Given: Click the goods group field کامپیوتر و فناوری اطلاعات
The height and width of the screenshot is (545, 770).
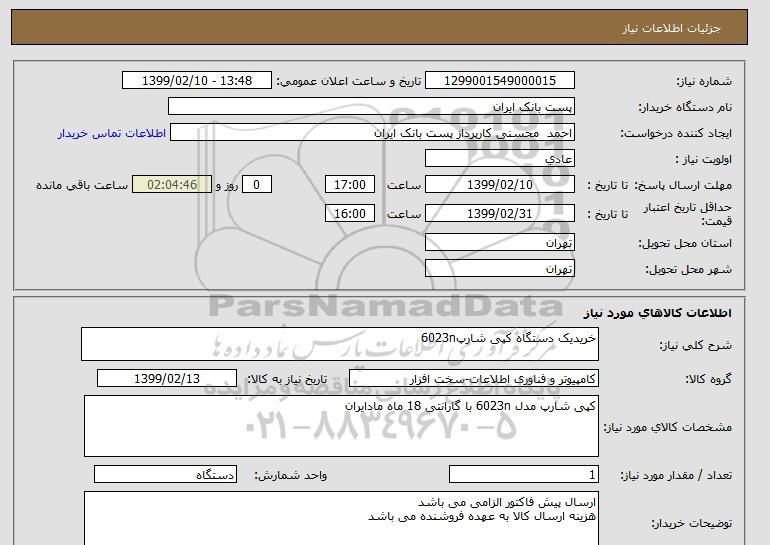Looking at the screenshot, I should point(474,379).
